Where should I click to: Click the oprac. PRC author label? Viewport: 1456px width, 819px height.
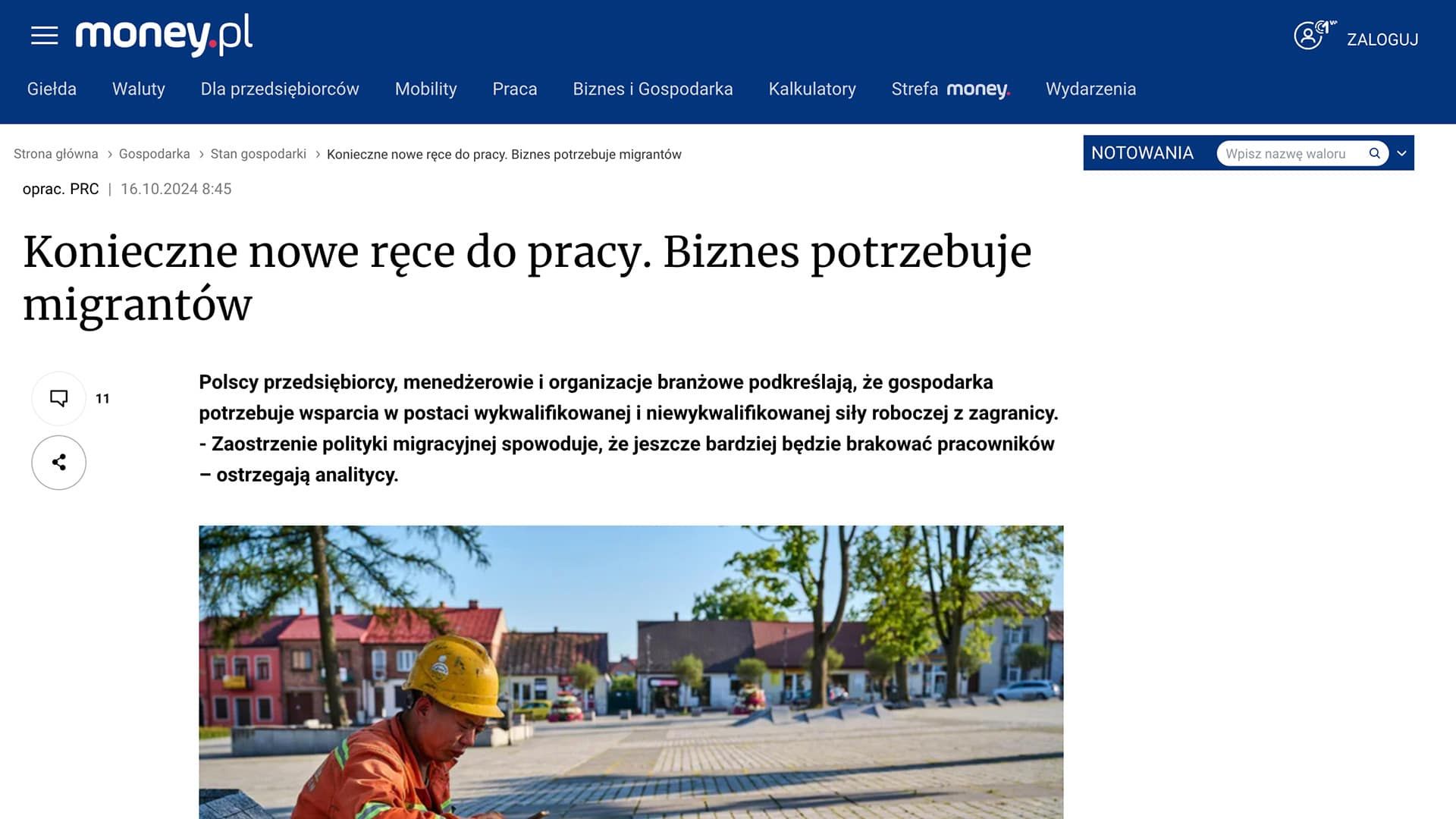click(61, 189)
